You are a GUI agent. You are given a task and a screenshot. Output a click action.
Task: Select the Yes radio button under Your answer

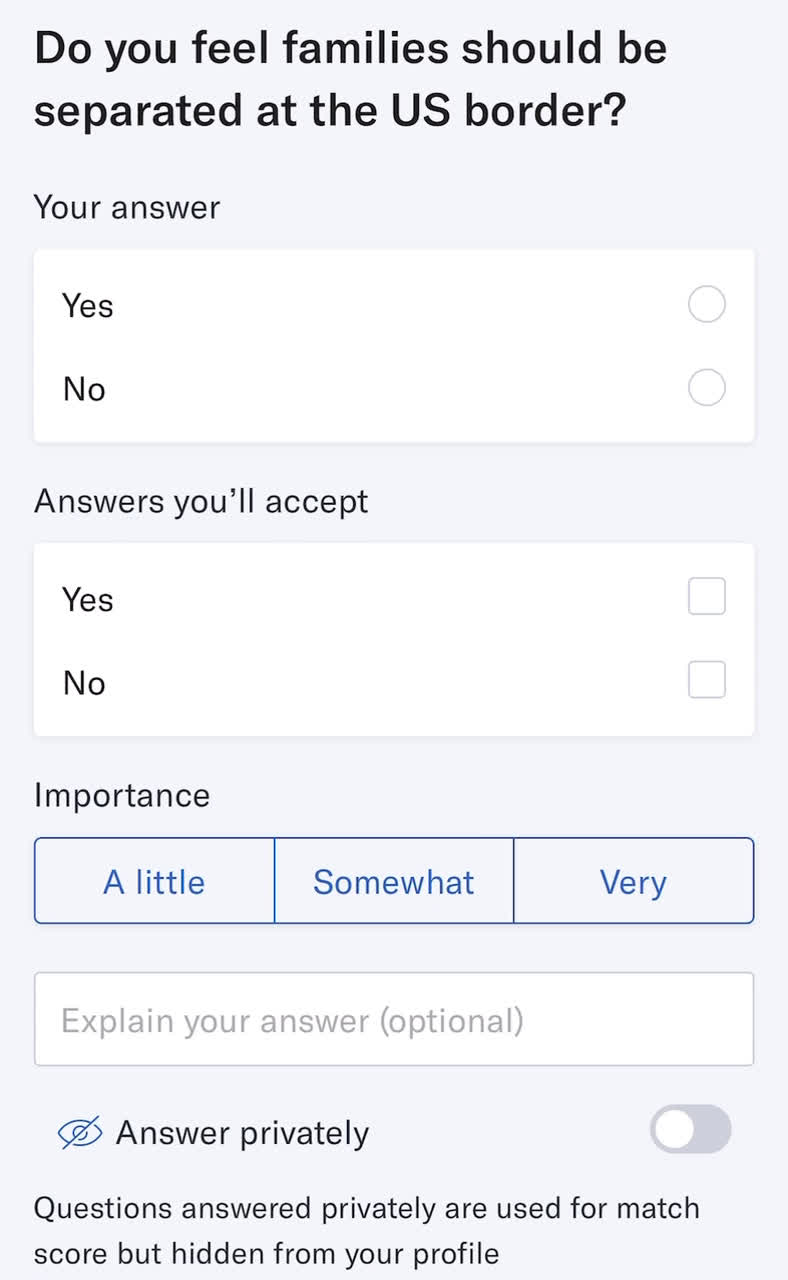[706, 304]
